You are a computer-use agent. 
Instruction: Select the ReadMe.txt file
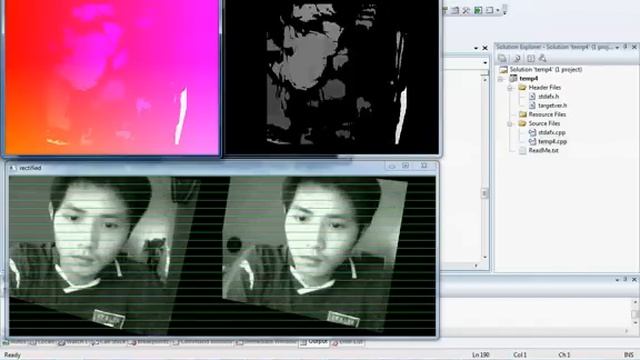click(543, 151)
